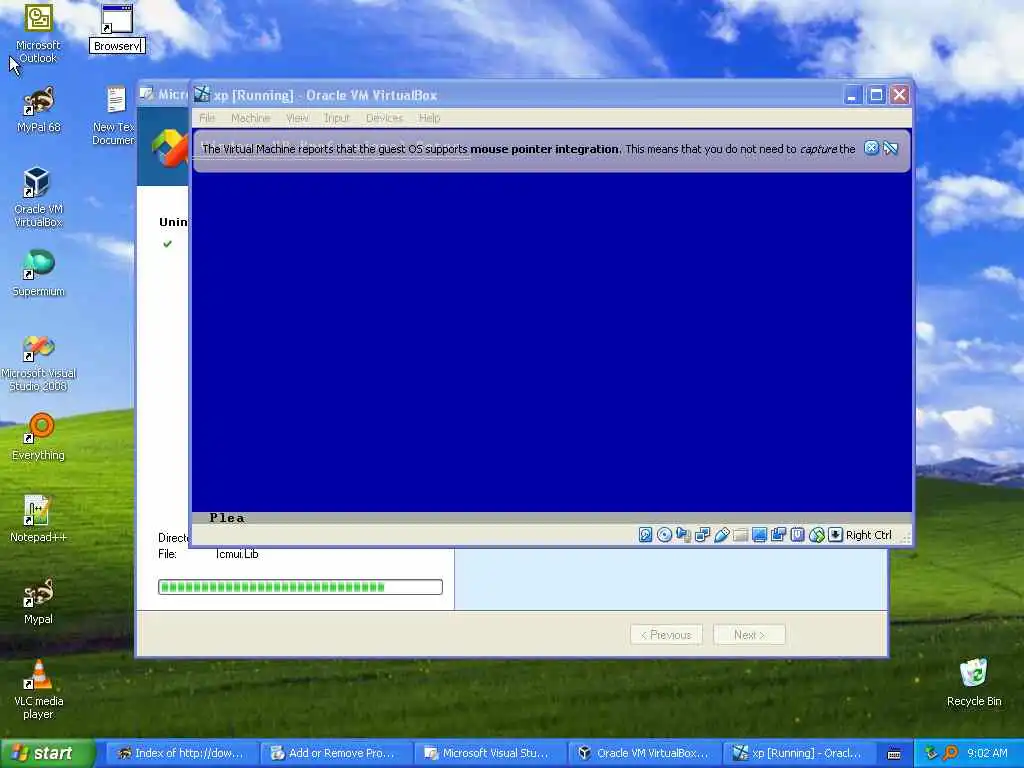The image size is (1024, 768).
Task: Minimize the xp [Running] VirtualBox window
Action: point(852,95)
